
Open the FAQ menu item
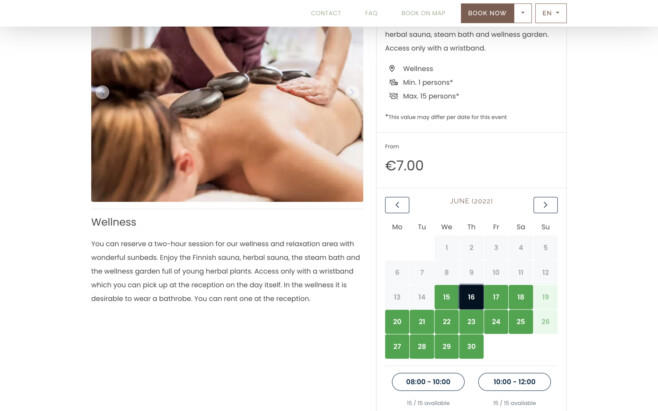(x=371, y=13)
